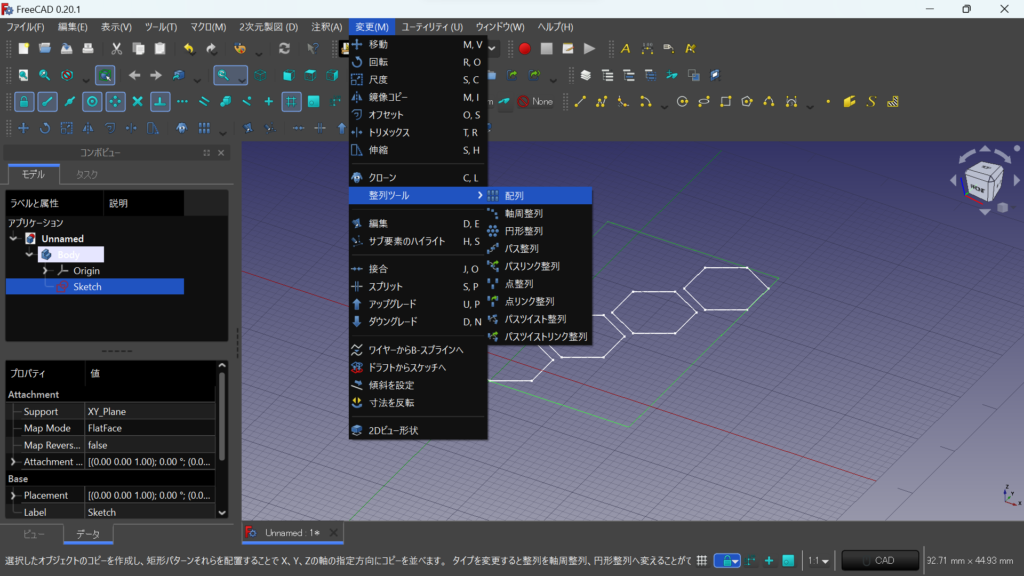Toggle the Snap Lock padlock in the toolbar
Screen dimensions: 1024x576
(24, 101)
